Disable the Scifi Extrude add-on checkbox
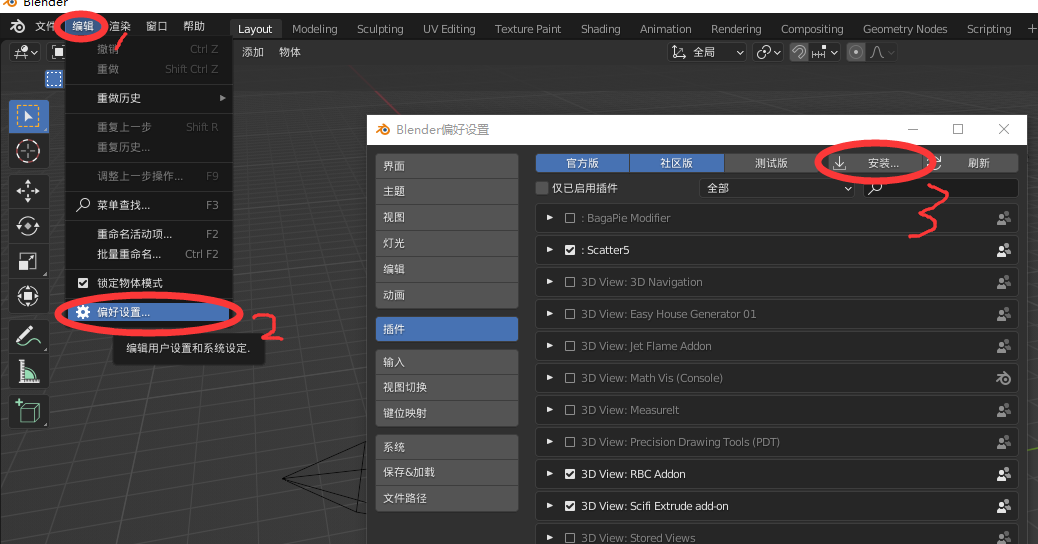Viewport: 1038px width, 544px height. click(570, 506)
